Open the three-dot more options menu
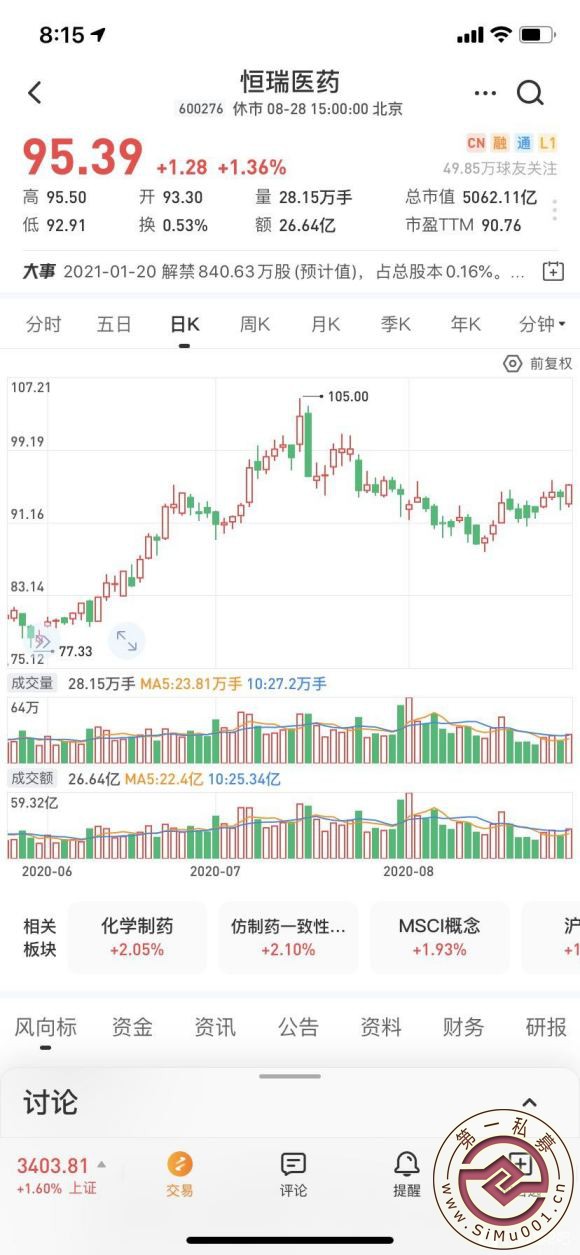The height and width of the screenshot is (1255, 580). [x=485, y=93]
